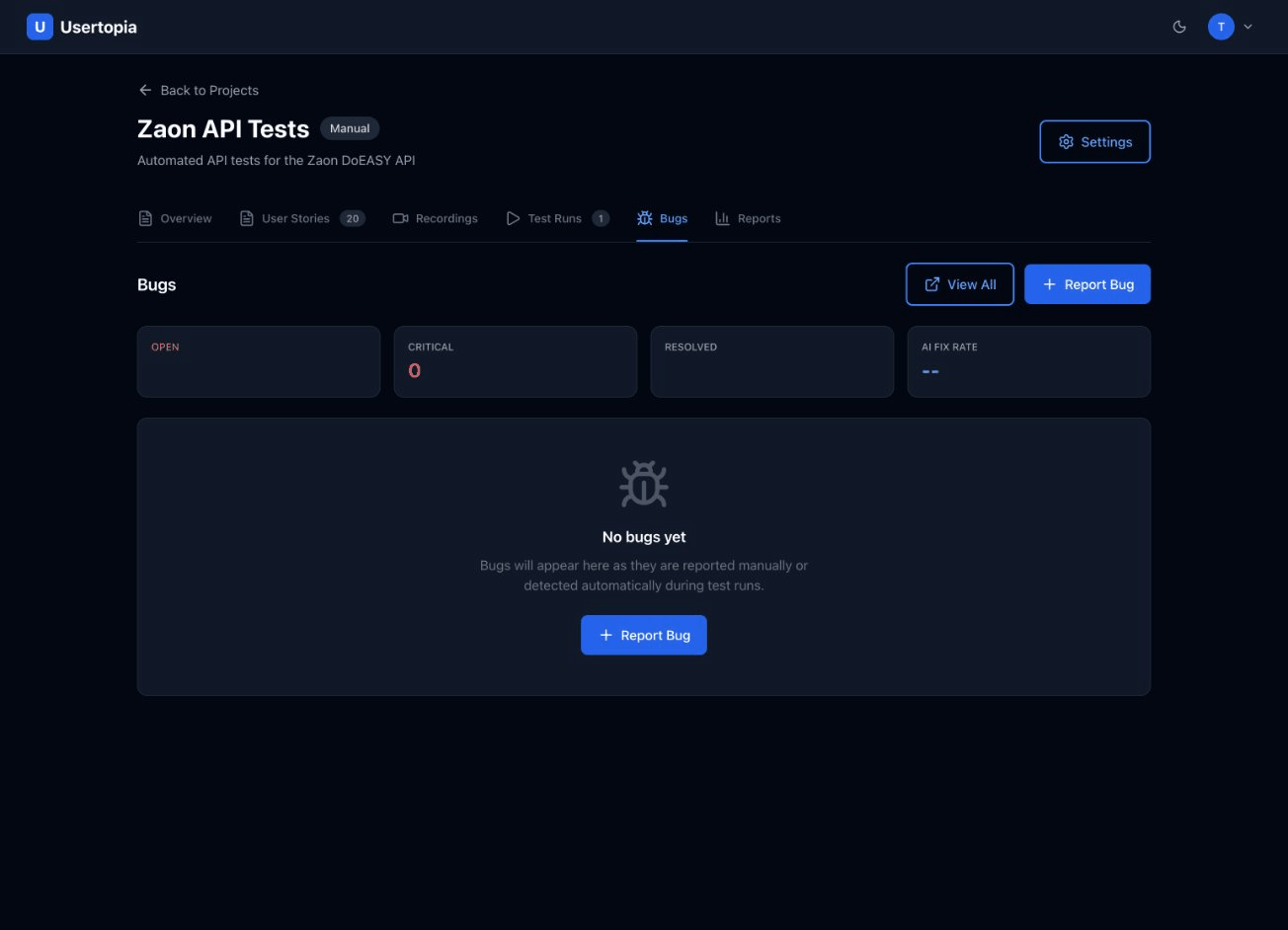Expand the account dropdown chevron
Image resolution: width=1288 pixels, height=930 pixels.
[1248, 27]
